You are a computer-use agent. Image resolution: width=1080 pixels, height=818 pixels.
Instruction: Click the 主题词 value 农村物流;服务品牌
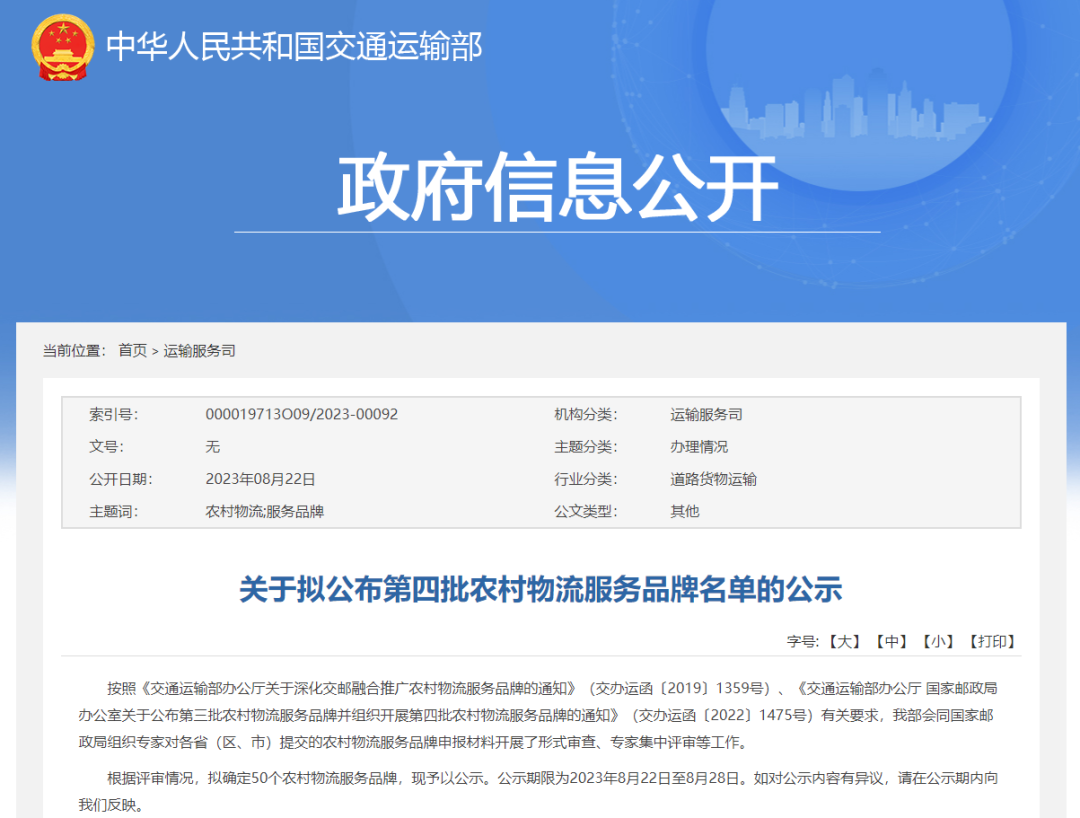264,512
